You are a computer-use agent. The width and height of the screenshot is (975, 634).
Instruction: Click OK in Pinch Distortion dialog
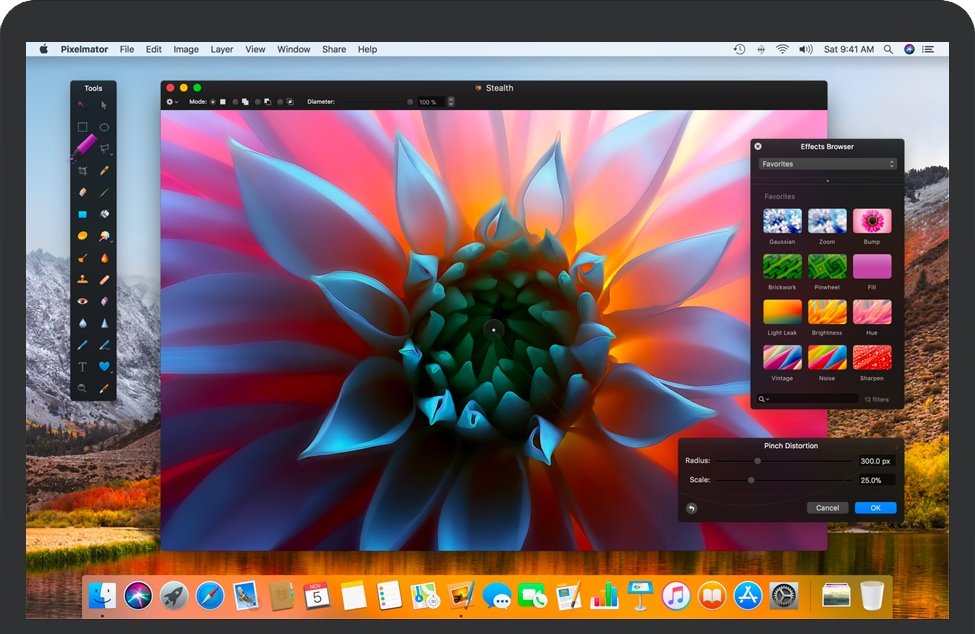click(875, 508)
